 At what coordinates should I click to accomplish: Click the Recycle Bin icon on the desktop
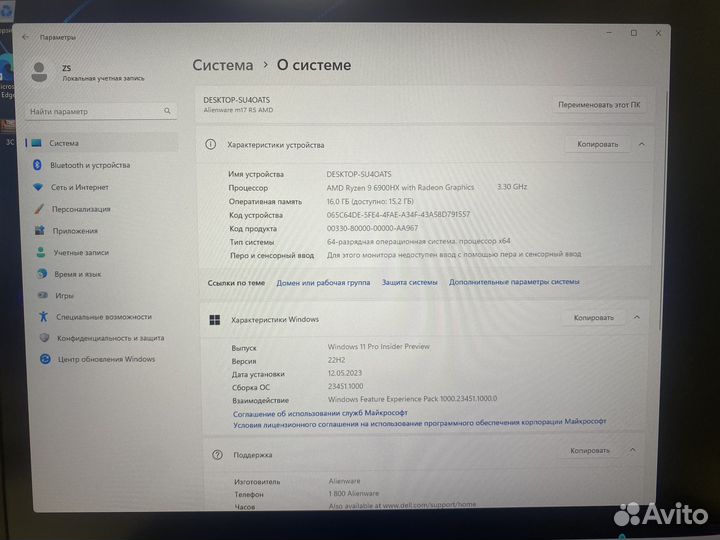6,10
